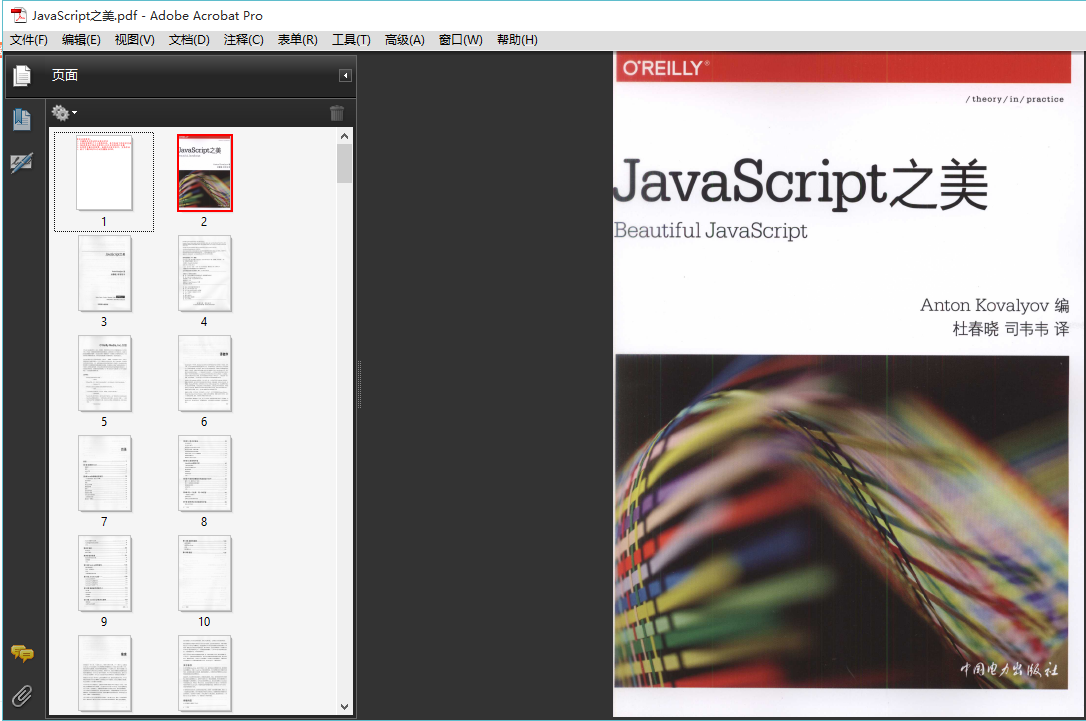Open the Signatures panel icon in sidebar

click(21, 163)
